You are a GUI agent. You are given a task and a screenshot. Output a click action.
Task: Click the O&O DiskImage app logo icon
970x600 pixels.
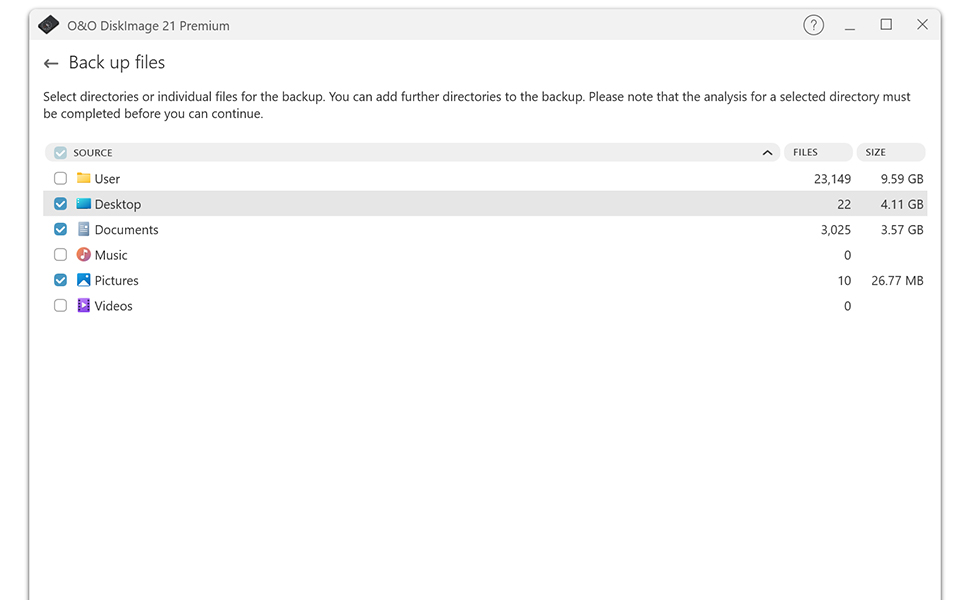pos(49,25)
